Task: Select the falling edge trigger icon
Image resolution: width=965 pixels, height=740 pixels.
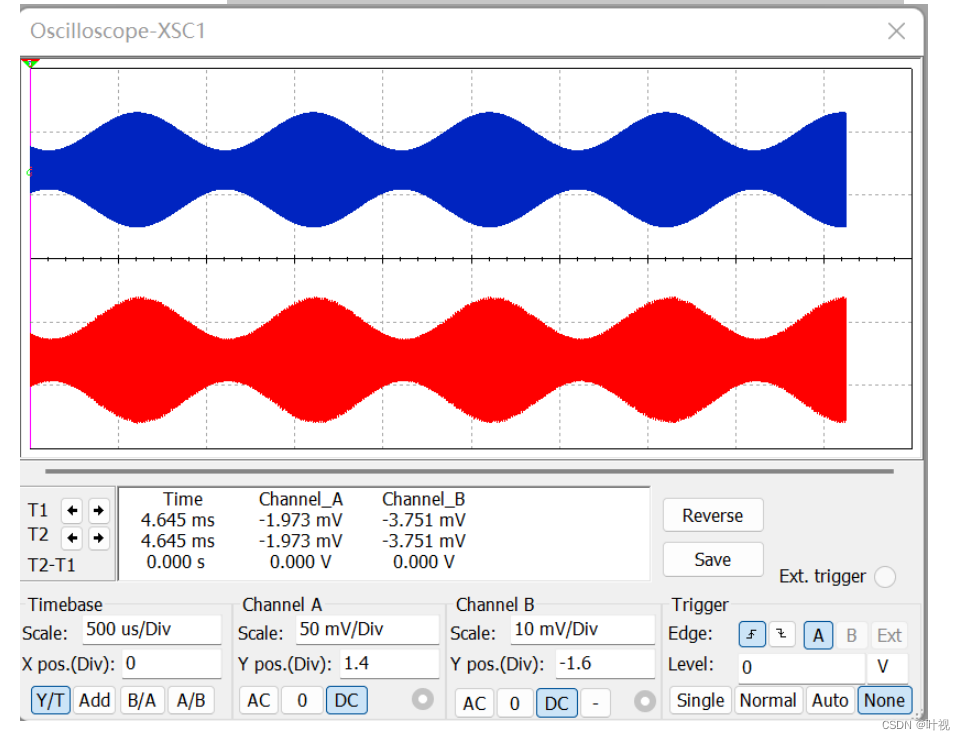Action: (781, 634)
